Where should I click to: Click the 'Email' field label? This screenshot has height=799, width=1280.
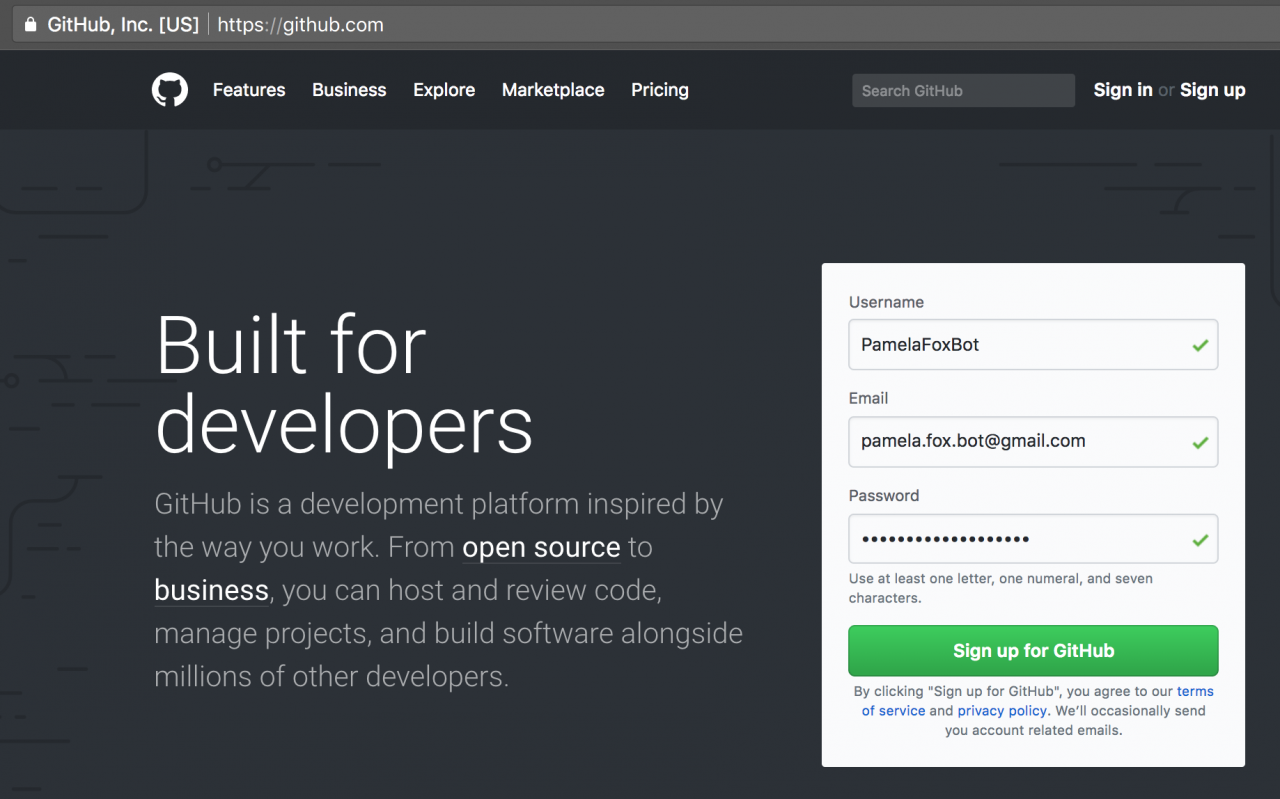click(868, 398)
